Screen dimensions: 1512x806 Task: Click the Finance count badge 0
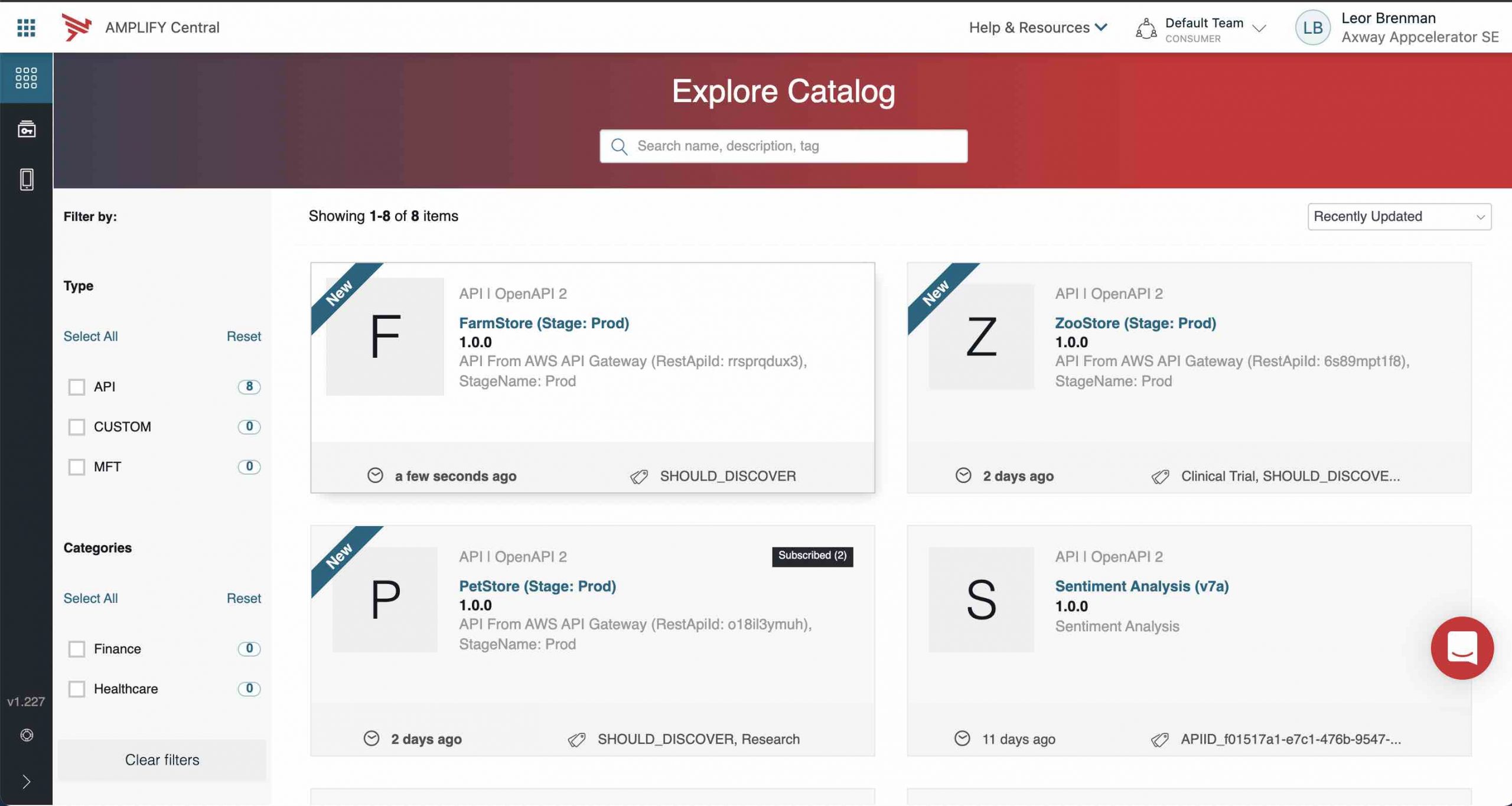coord(249,648)
